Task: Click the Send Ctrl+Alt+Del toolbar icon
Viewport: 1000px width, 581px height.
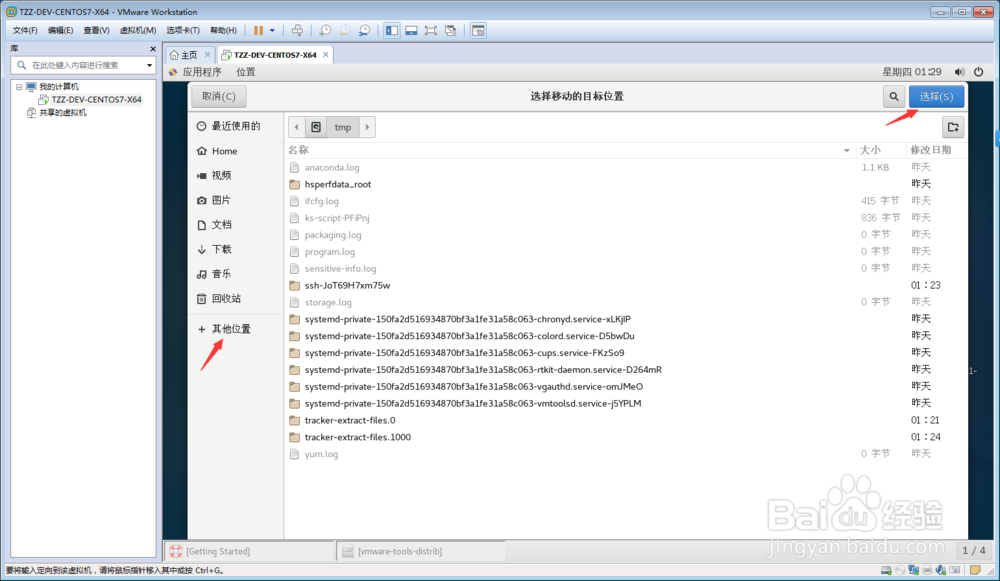Action: 297,30
